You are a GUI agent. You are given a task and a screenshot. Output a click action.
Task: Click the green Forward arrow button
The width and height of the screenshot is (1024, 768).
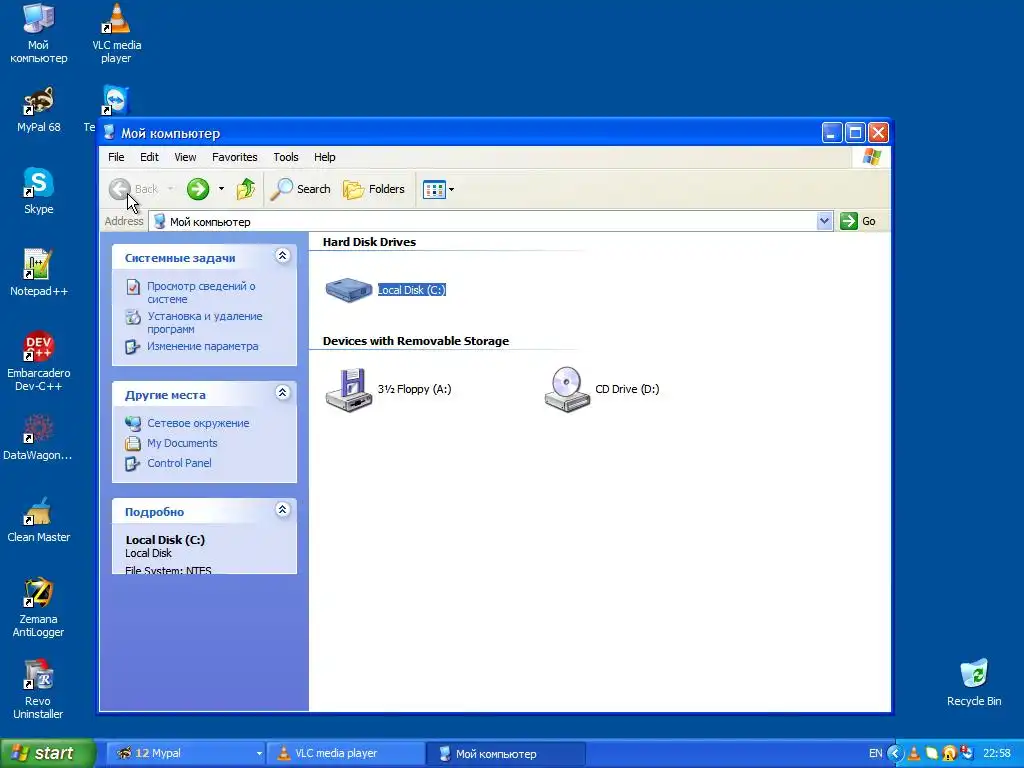click(x=198, y=189)
